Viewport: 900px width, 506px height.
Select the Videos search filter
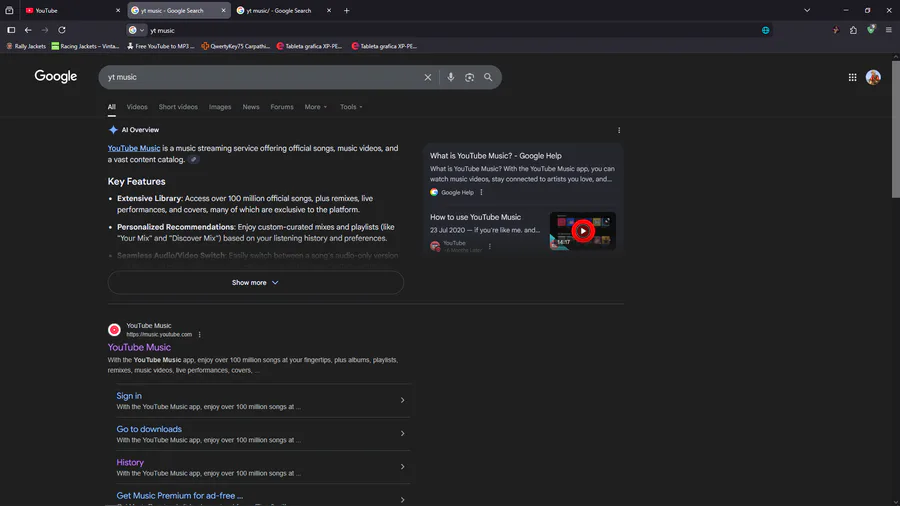[x=137, y=107]
